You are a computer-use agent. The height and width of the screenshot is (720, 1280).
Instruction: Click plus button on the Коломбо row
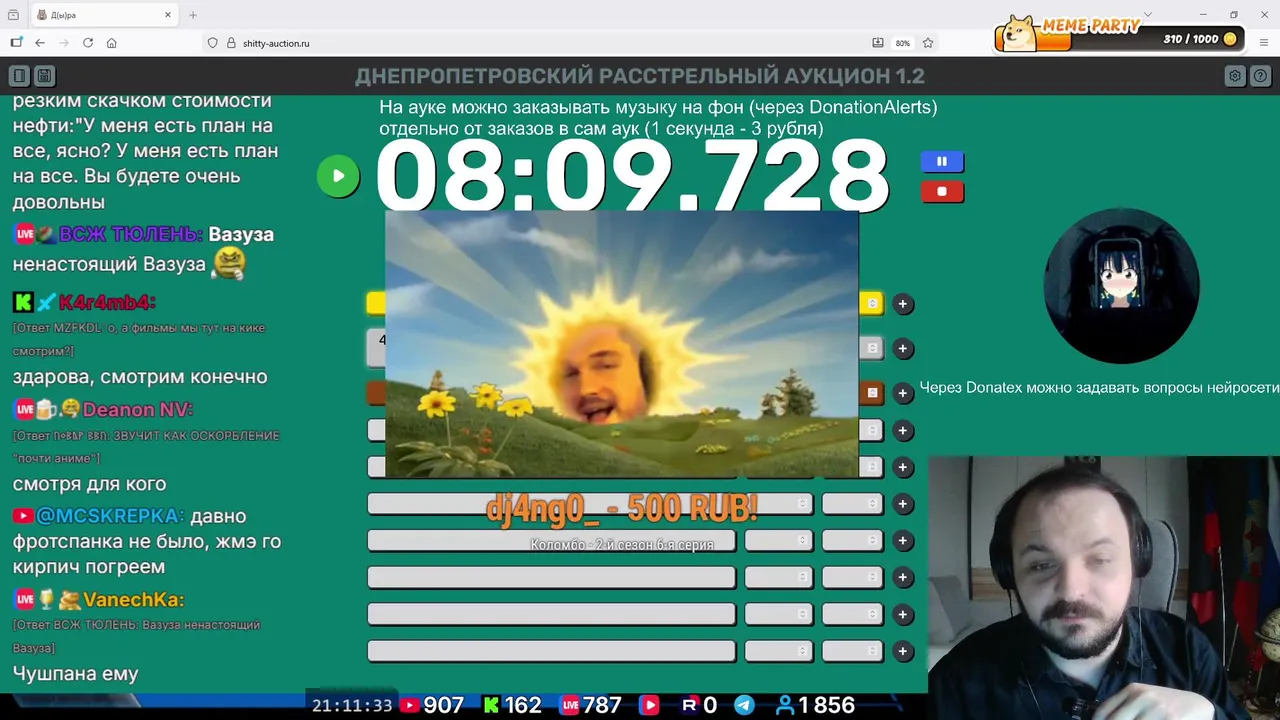click(x=903, y=541)
